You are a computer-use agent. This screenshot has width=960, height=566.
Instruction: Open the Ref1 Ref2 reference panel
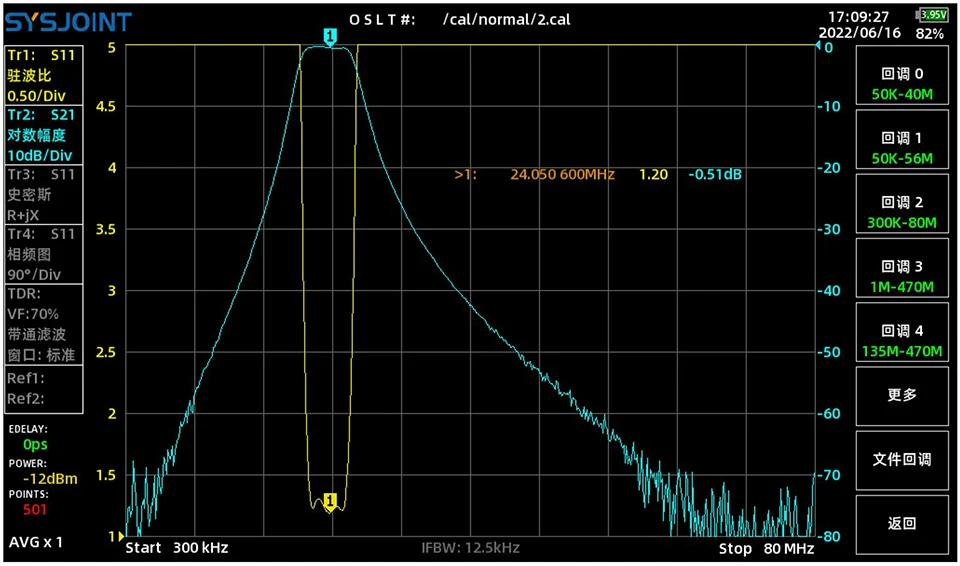[43, 389]
